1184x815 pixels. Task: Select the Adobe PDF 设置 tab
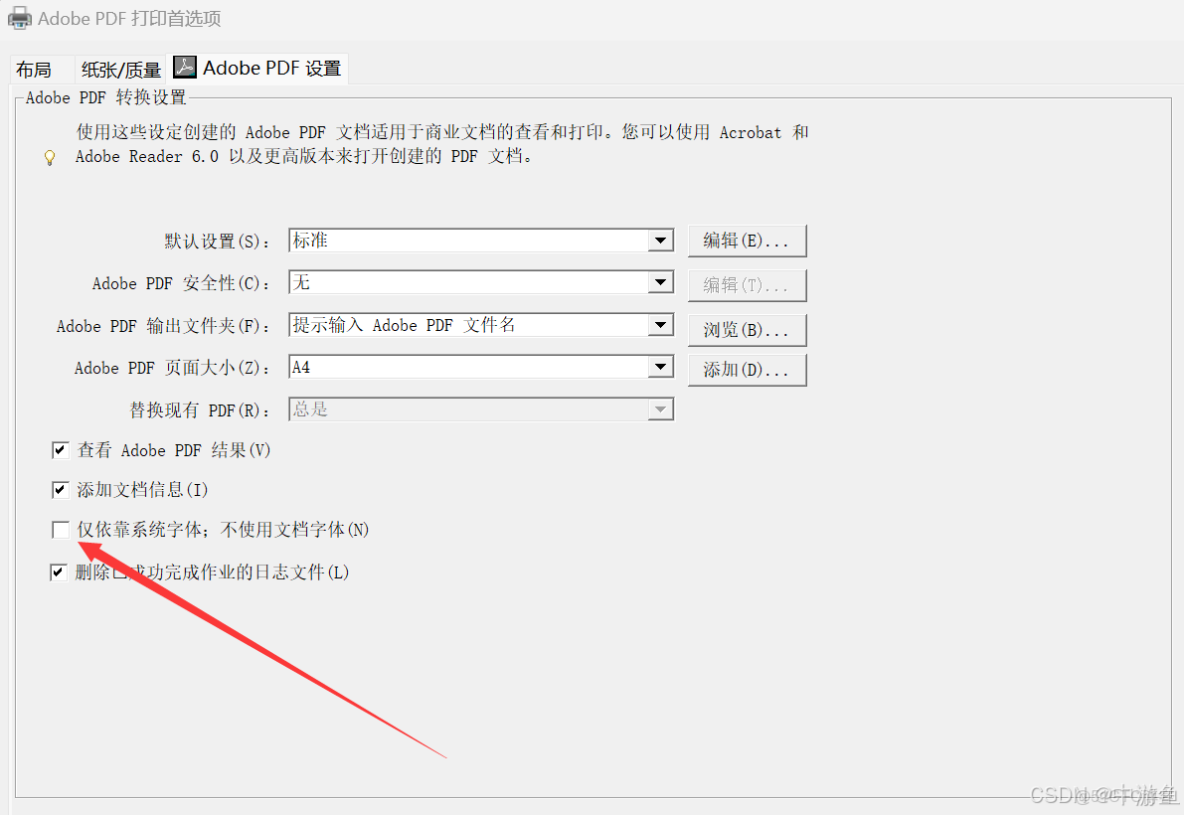[x=258, y=68]
